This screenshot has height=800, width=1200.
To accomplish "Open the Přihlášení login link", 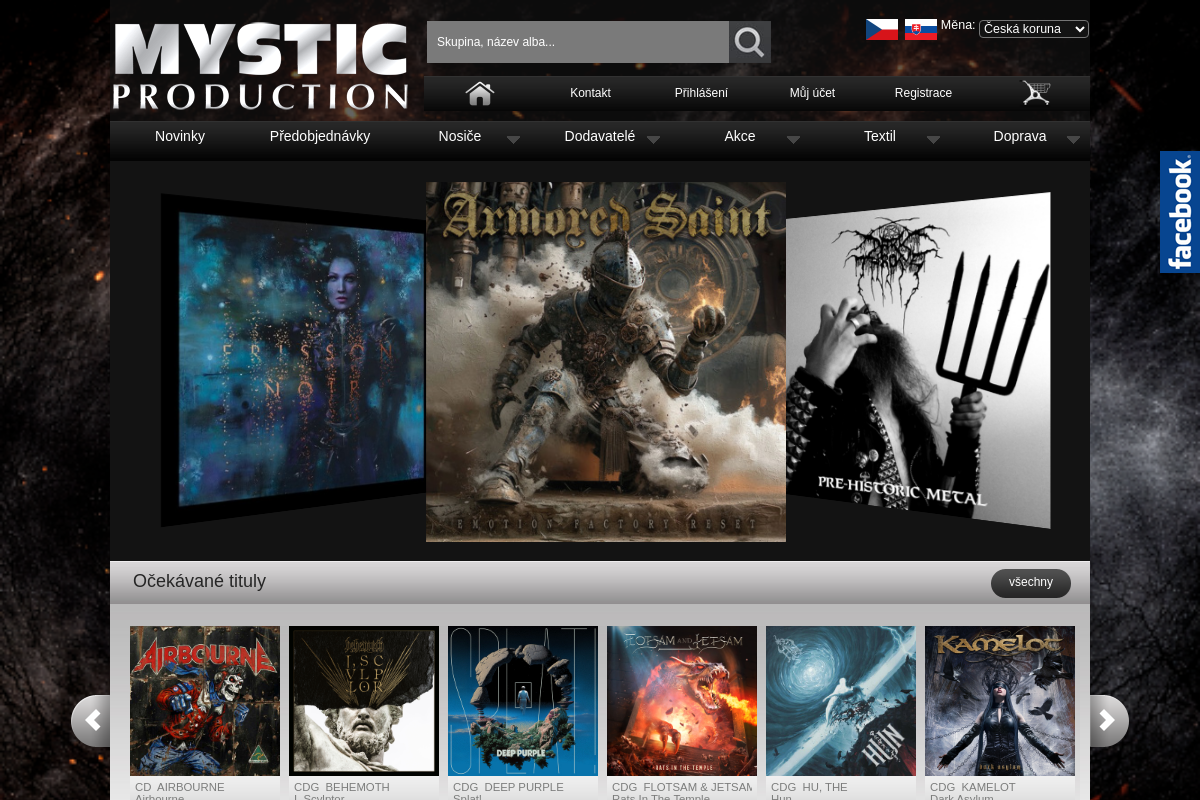I will [x=701, y=93].
